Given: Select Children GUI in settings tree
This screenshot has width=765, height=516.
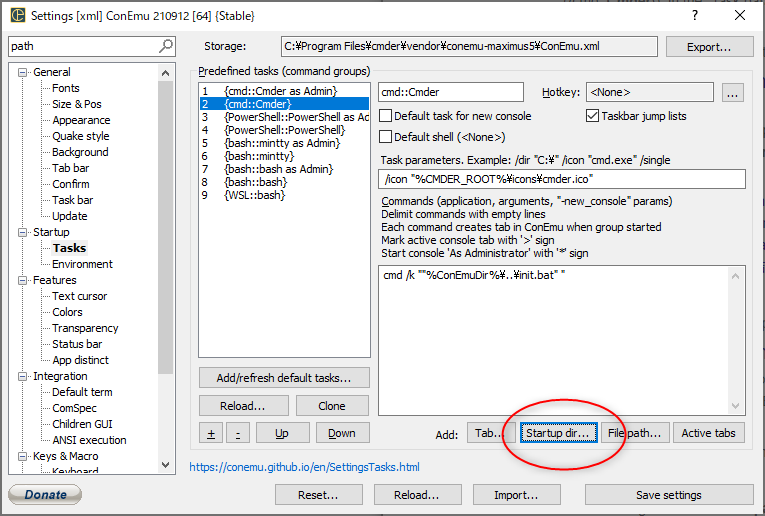Looking at the screenshot, I should pyautogui.click(x=82, y=424).
